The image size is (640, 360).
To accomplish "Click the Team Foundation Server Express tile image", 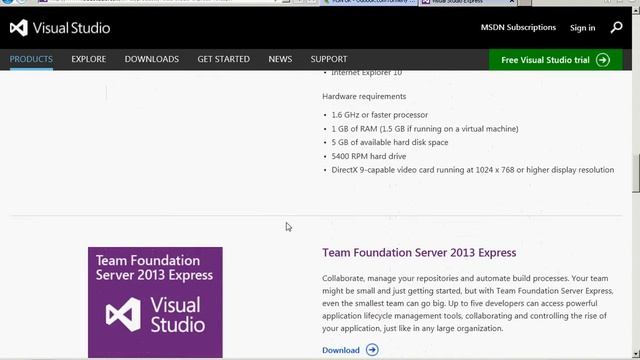I will (x=155, y=302).
